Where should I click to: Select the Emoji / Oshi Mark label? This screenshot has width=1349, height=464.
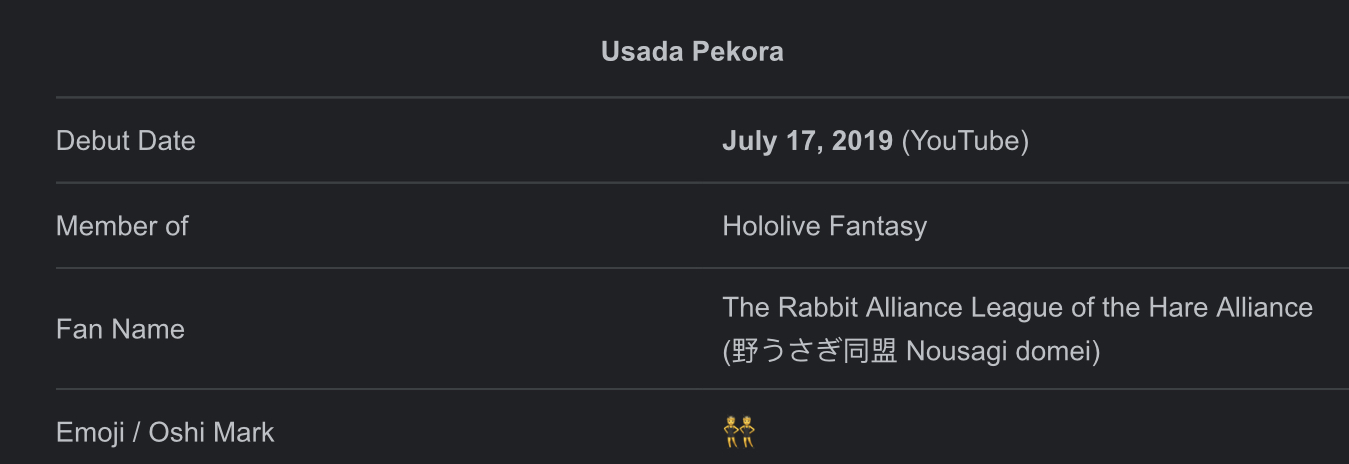tap(165, 432)
